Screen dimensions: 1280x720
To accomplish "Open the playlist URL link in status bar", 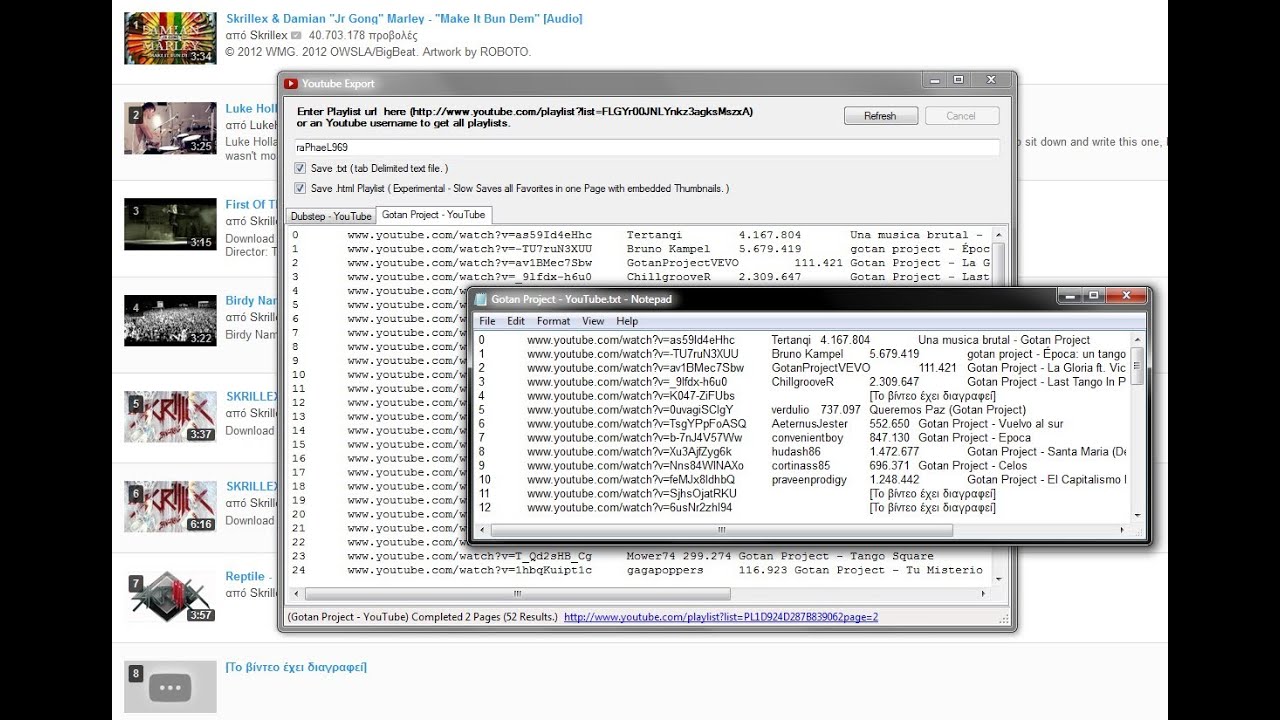I will [x=721, y=617].
